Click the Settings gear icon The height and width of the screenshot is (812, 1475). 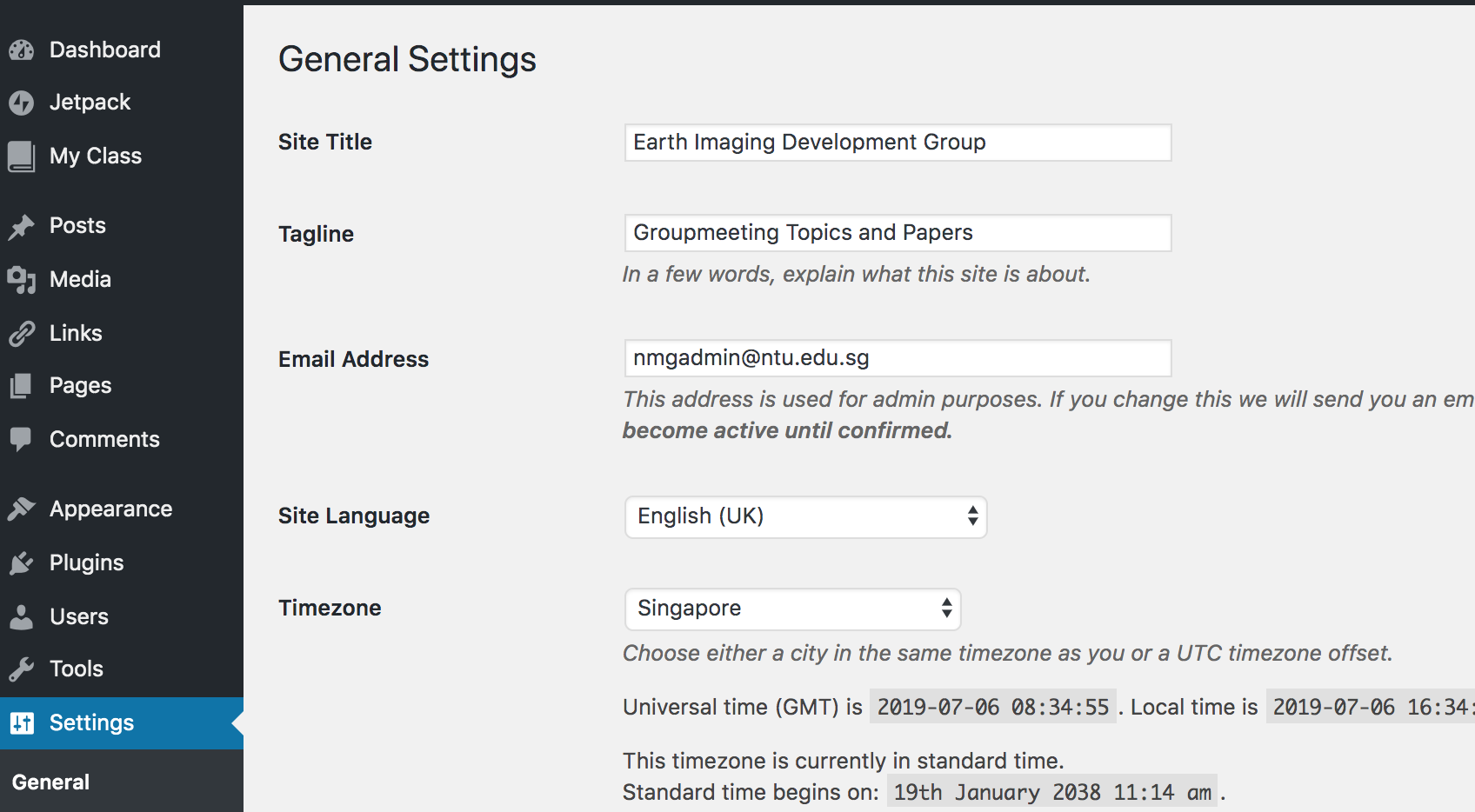(x=22, y=722)
